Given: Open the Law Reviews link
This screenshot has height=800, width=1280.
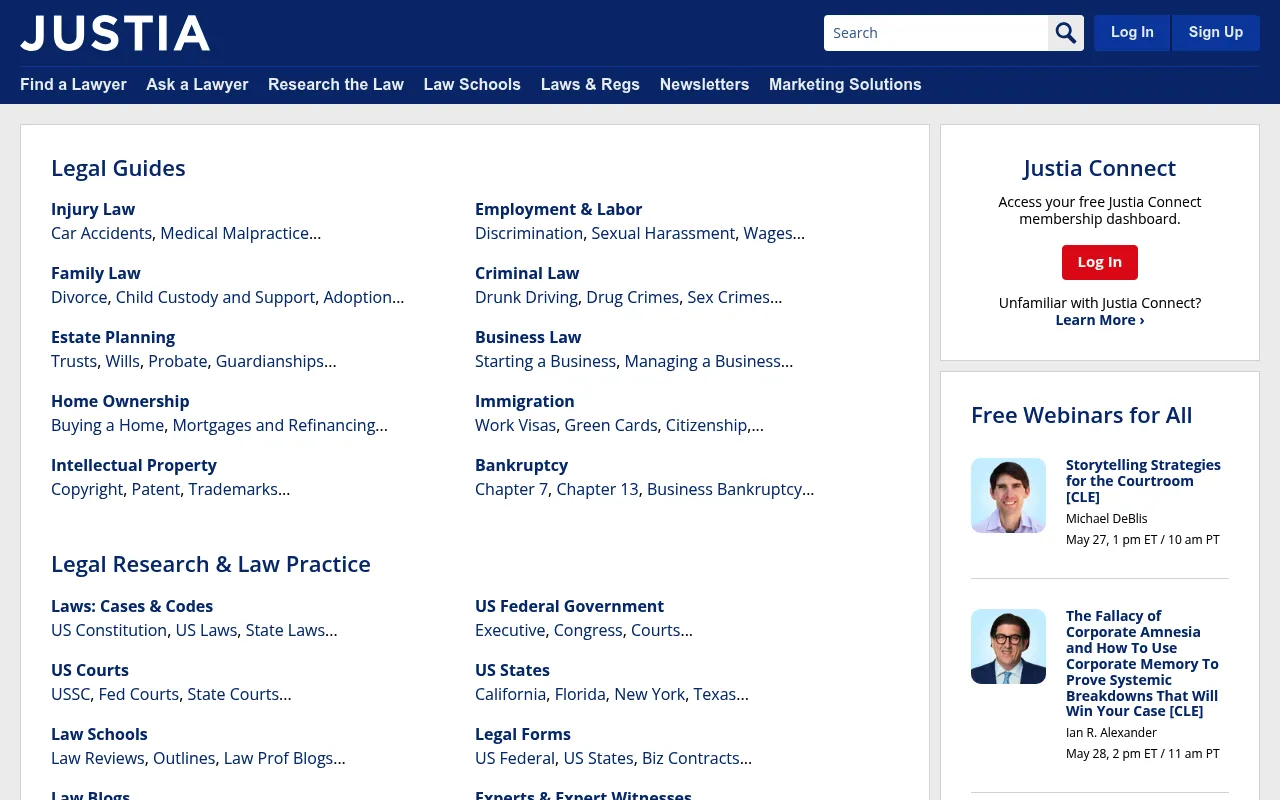Looking at the screenshot, I should [x=98, y=758].
